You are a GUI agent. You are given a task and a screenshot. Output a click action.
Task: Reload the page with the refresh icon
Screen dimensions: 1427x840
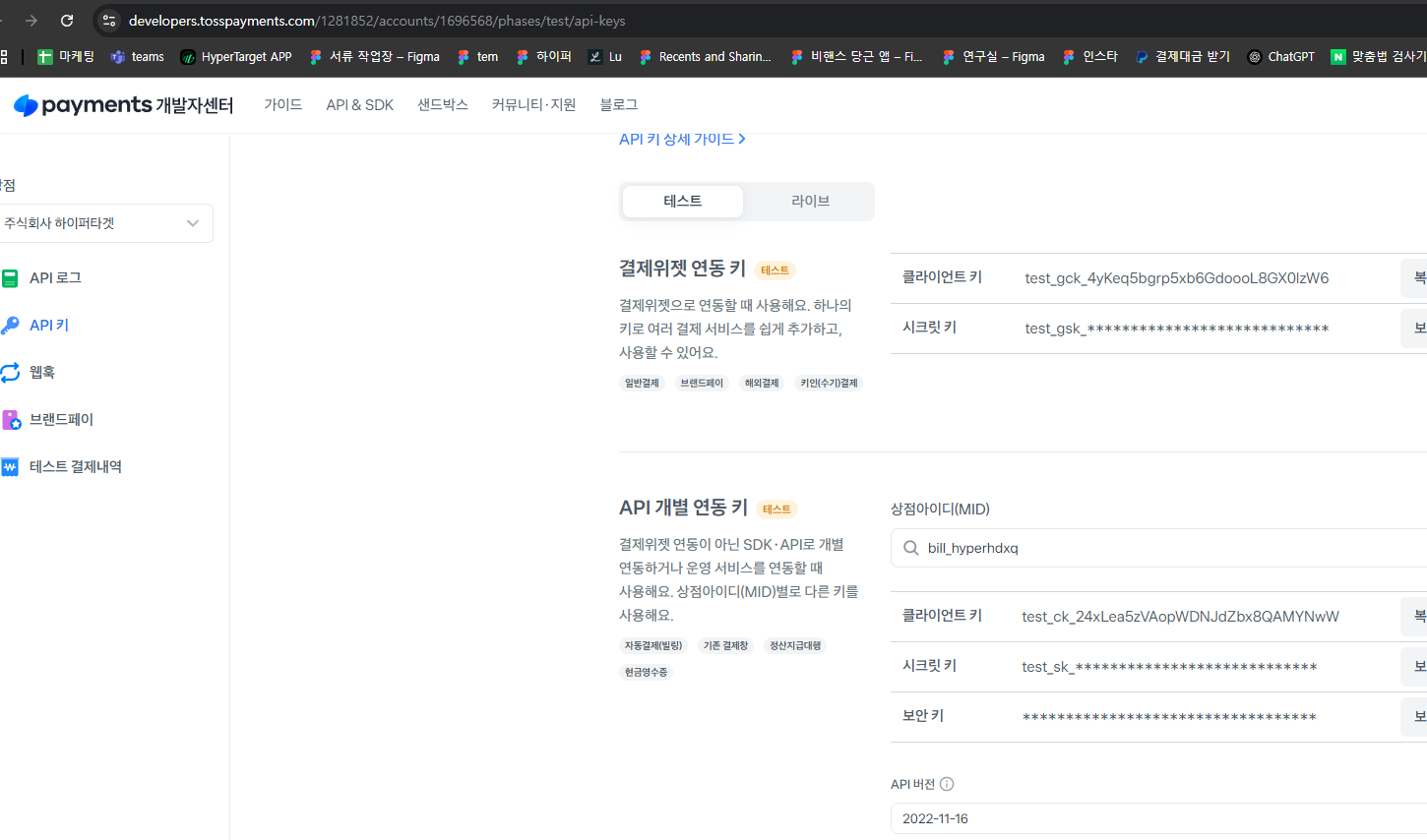[x=67, y=20]
